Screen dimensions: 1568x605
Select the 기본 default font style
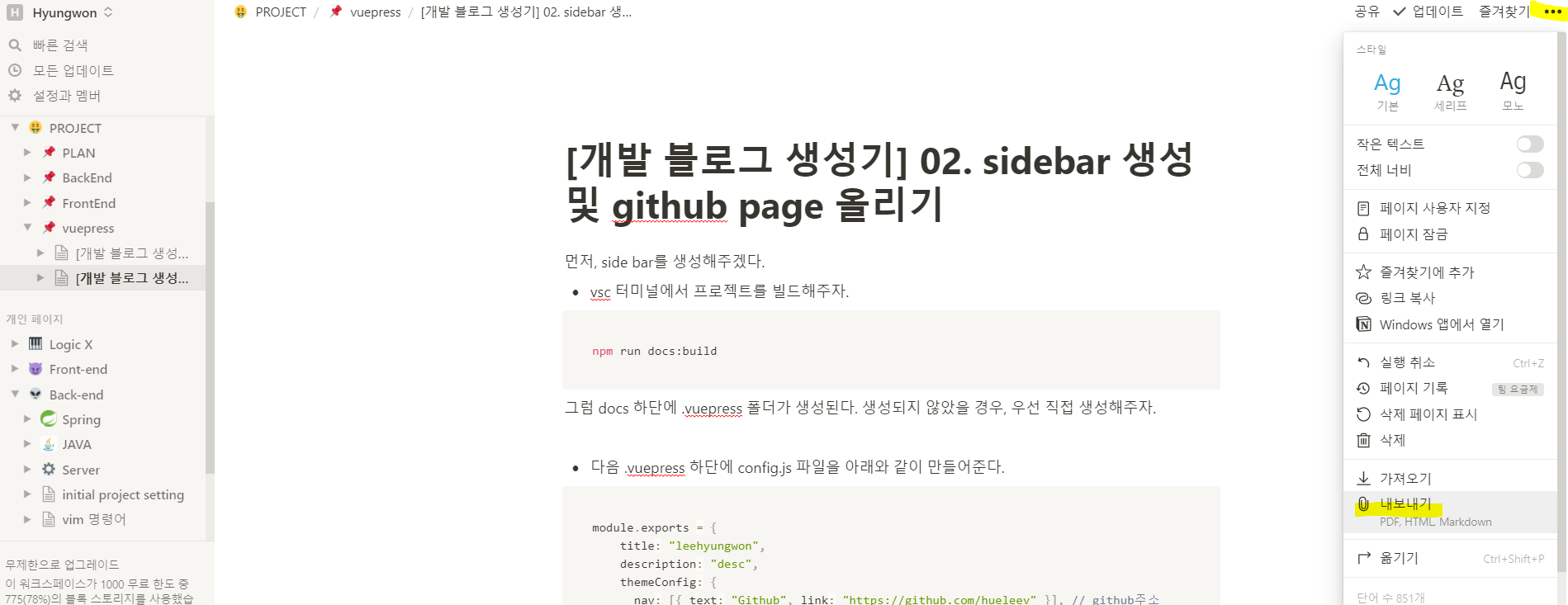[x=1387, y=91]
